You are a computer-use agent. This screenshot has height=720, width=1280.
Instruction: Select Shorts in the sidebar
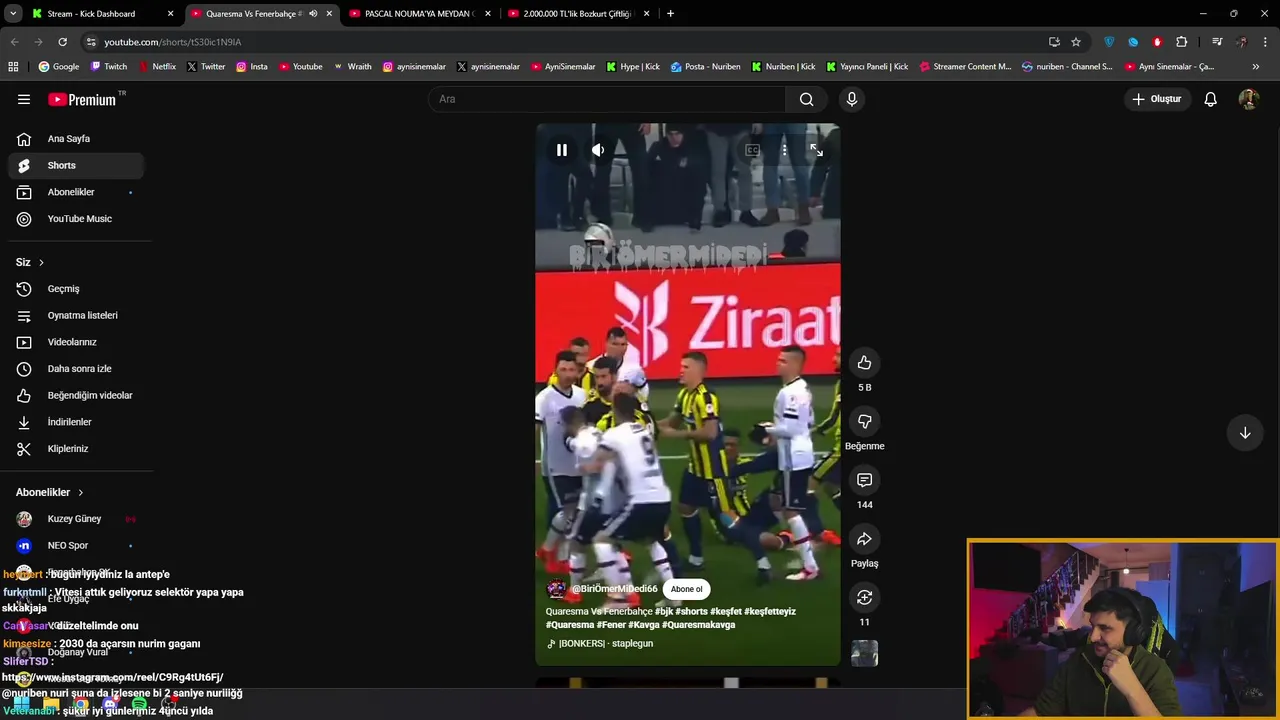click(76, 165)
